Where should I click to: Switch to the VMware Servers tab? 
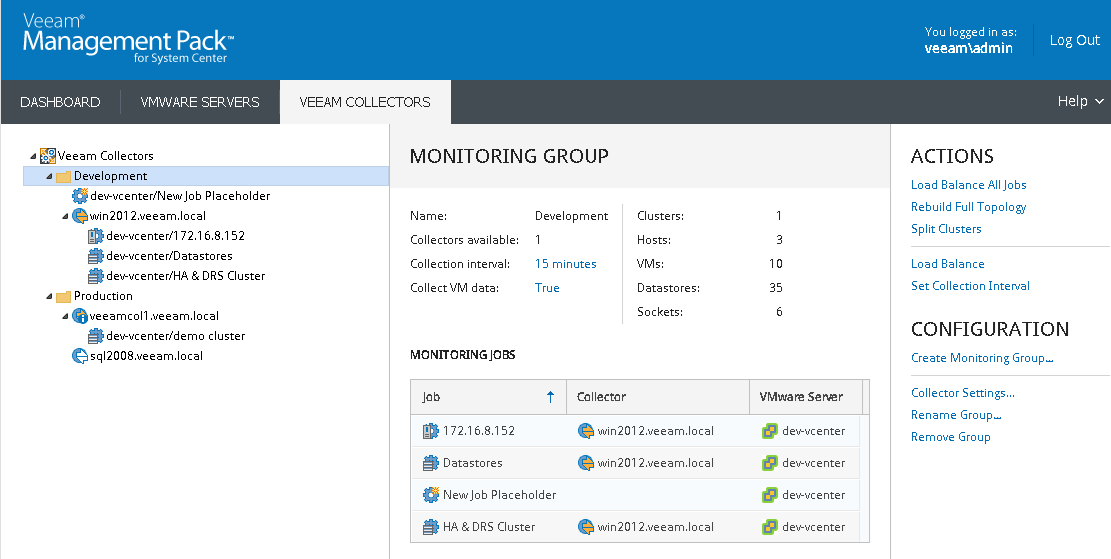[x=200, y=102]
